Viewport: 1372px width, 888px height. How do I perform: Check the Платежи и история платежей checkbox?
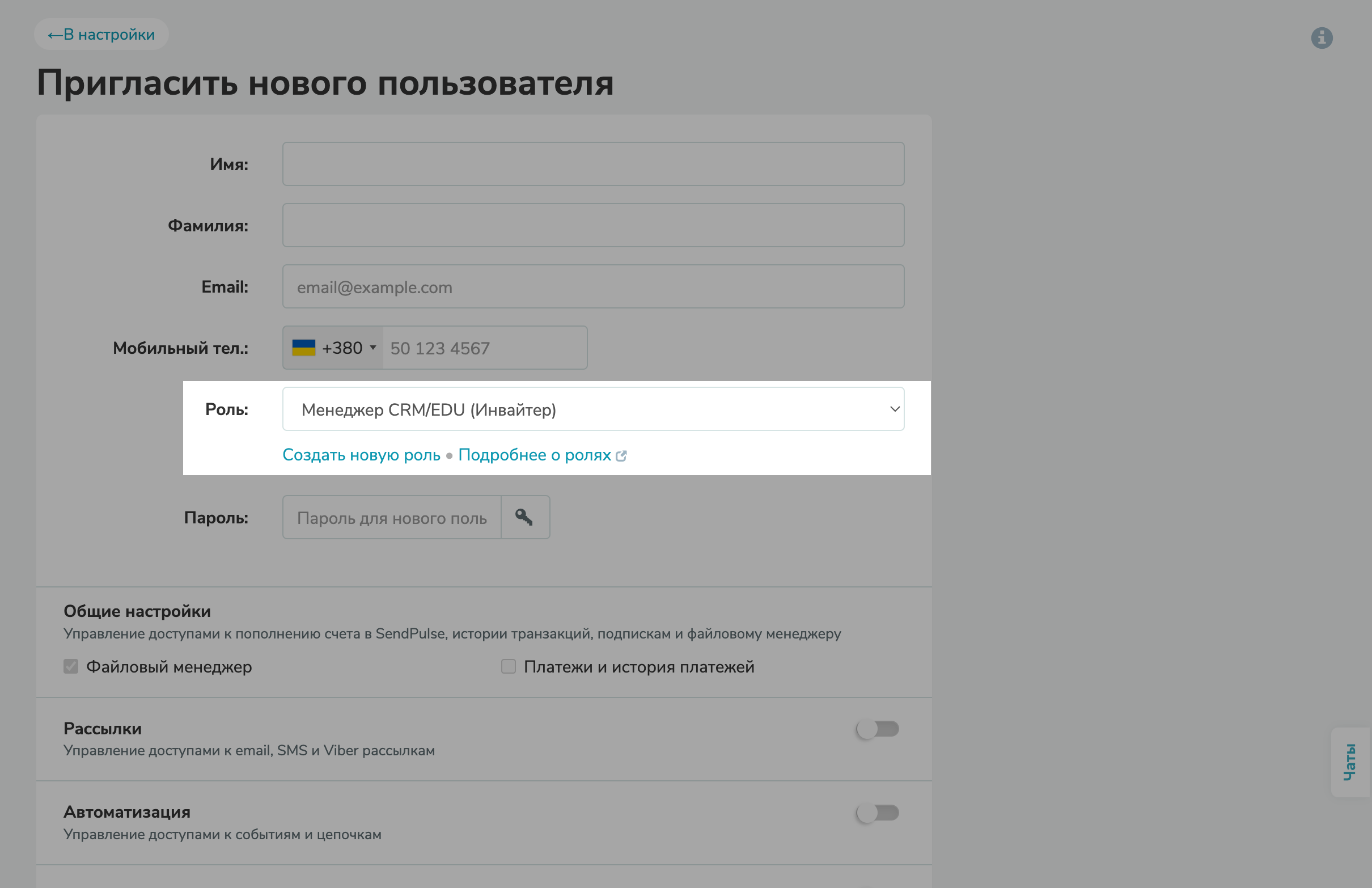point(508,667)
